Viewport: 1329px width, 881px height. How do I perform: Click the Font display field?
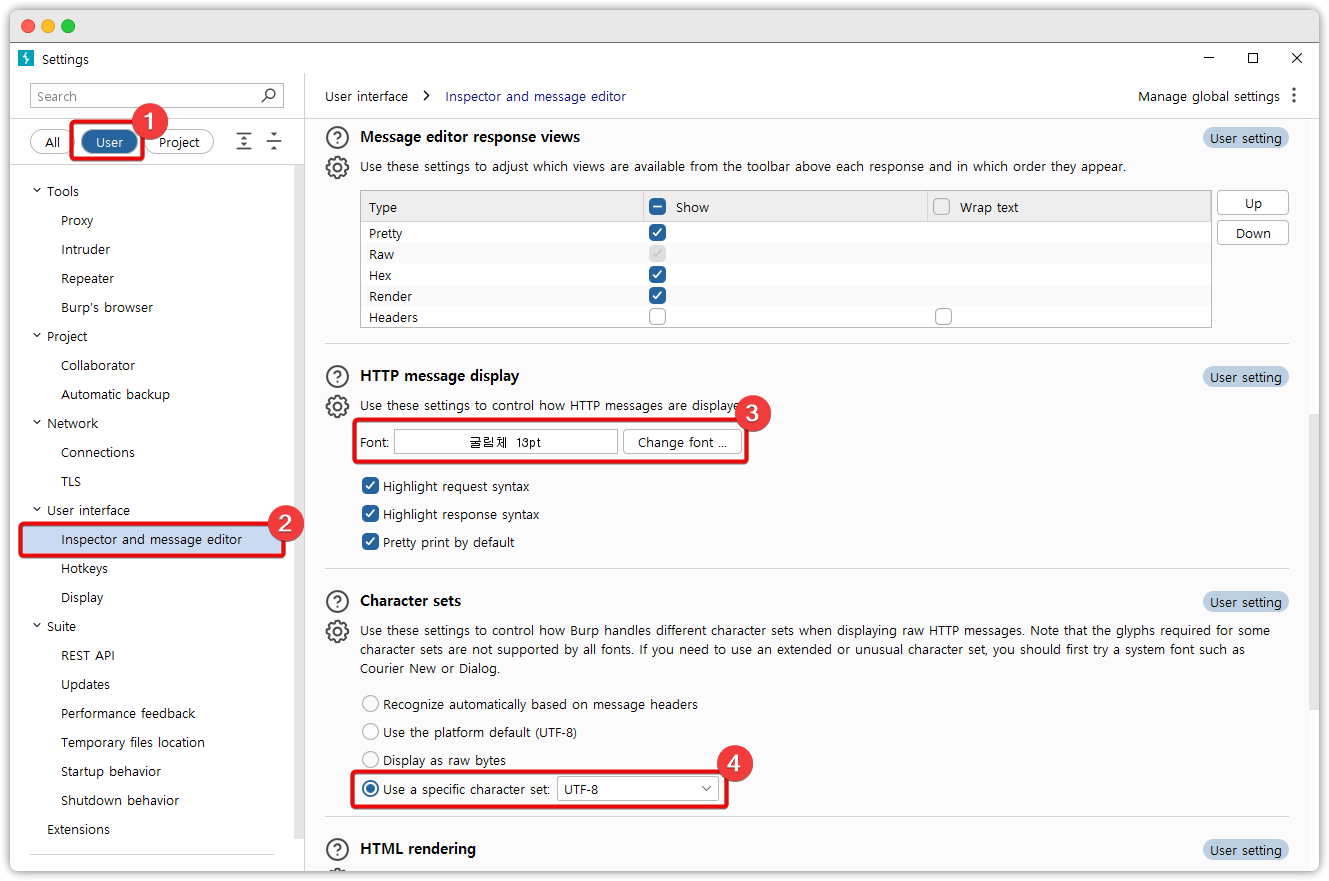point(506,442)
